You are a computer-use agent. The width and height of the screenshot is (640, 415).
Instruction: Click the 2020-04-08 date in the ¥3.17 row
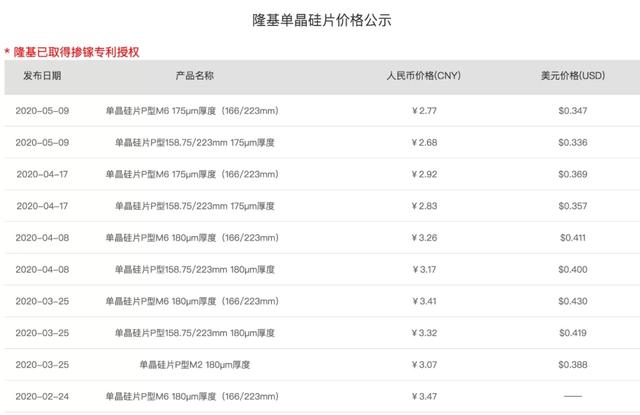coord(42,269)
